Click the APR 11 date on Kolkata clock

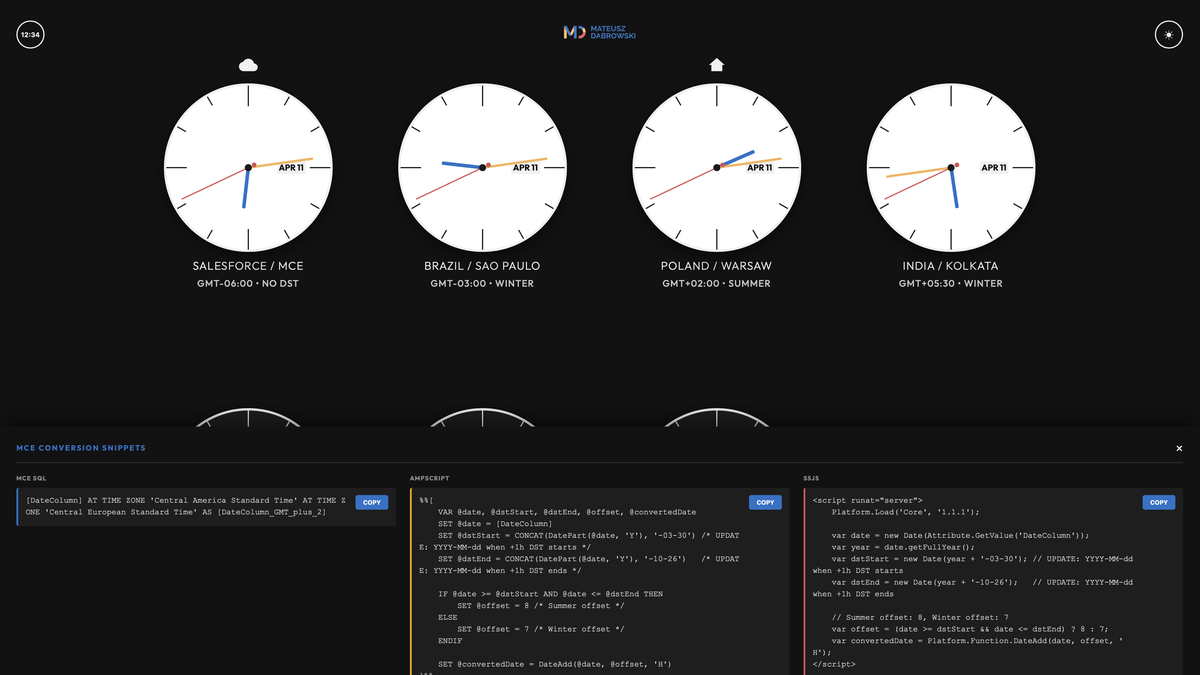[993, 168]
